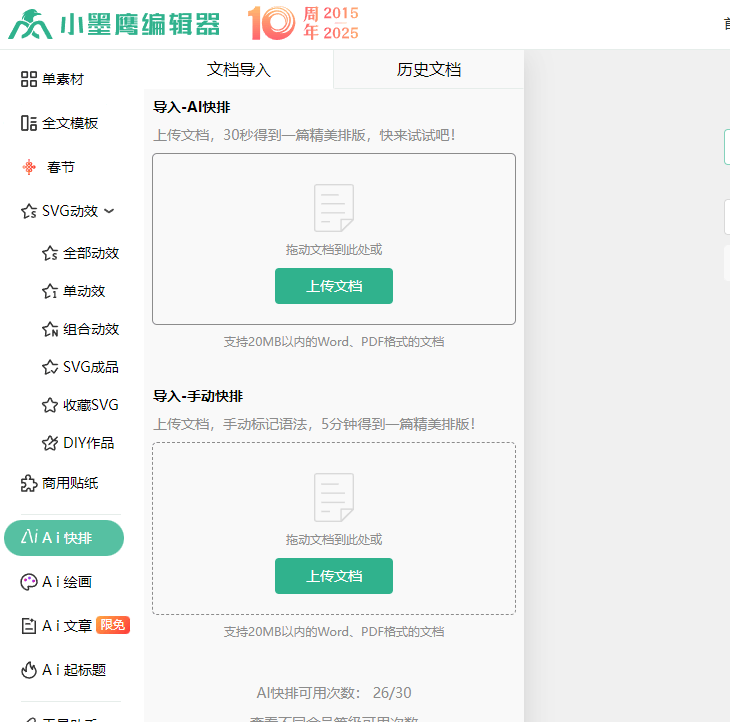Go to SVG成品 in sidebar

tap(90, 367)
